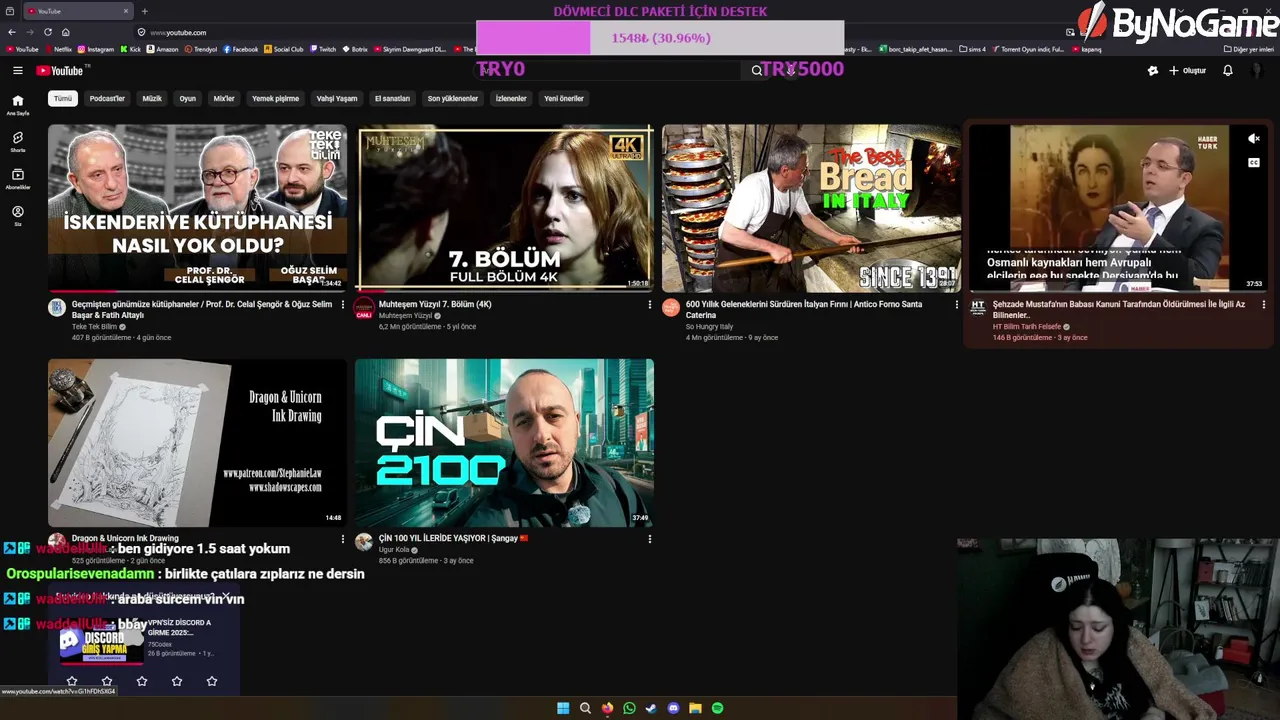Click the So Hungry Italy channel name
The width and height of the screenshot is (1280, 720).
pyautogui.click(x=709, y=327)
